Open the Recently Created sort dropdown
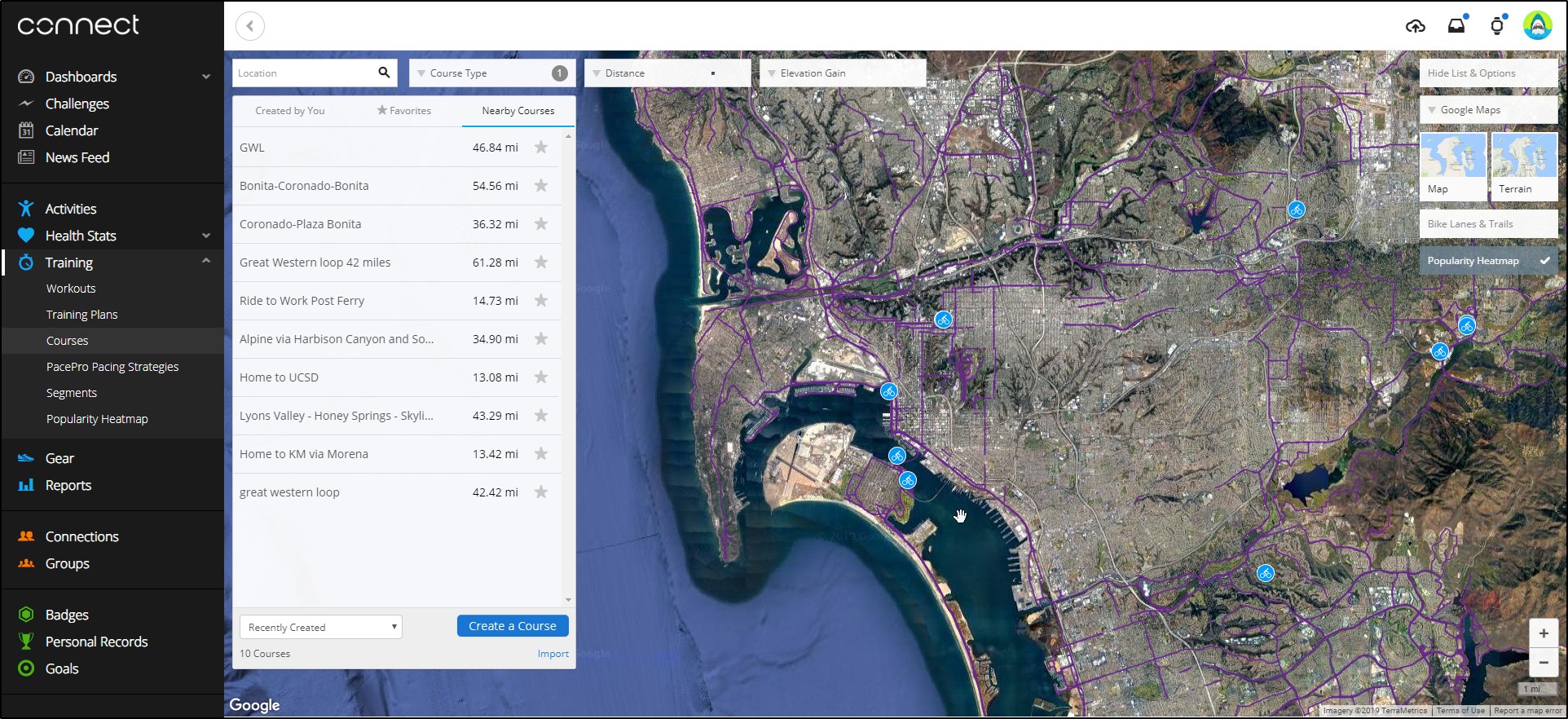1568x719 pixels. (x=321, y=627)
